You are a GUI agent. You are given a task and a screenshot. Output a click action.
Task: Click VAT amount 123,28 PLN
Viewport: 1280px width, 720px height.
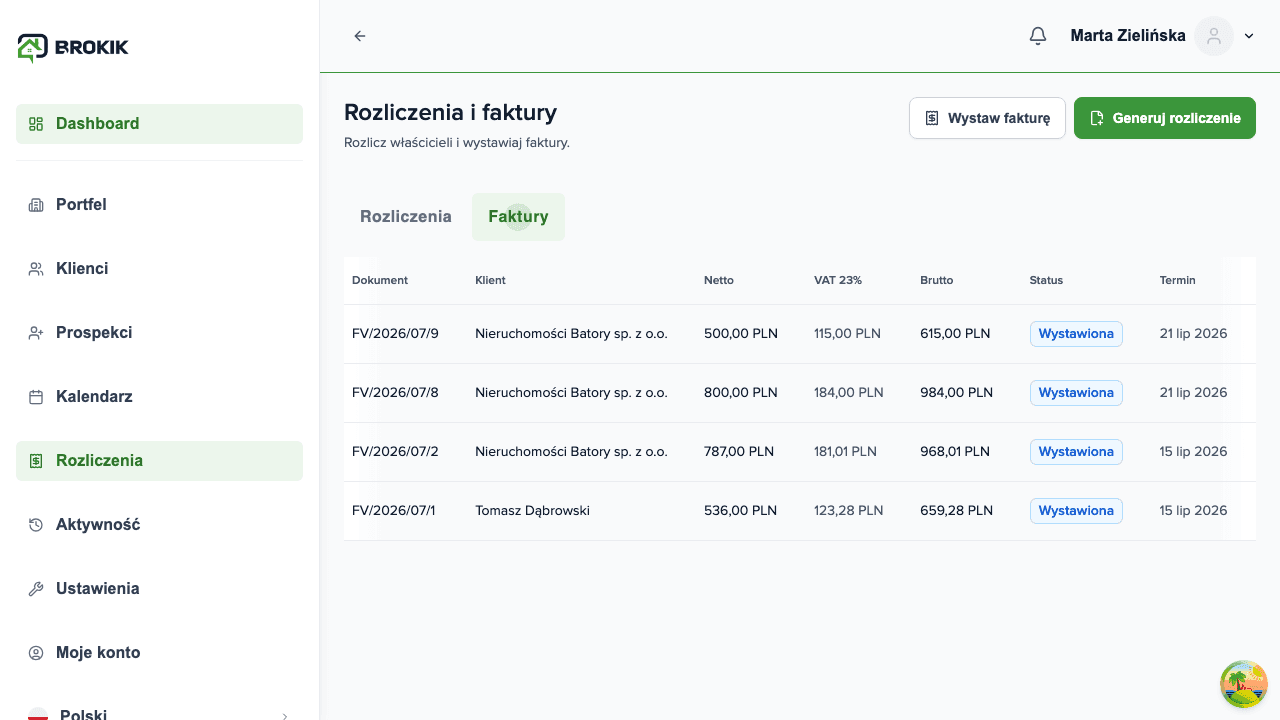click(x=849, y=511)
